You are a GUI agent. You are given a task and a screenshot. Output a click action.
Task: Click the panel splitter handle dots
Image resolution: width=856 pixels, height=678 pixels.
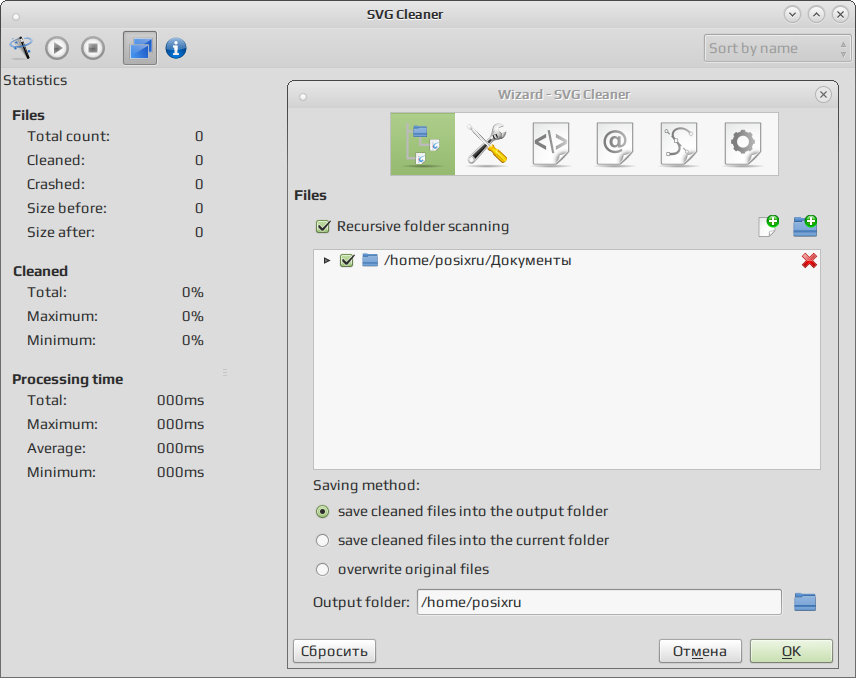(225, 373)
